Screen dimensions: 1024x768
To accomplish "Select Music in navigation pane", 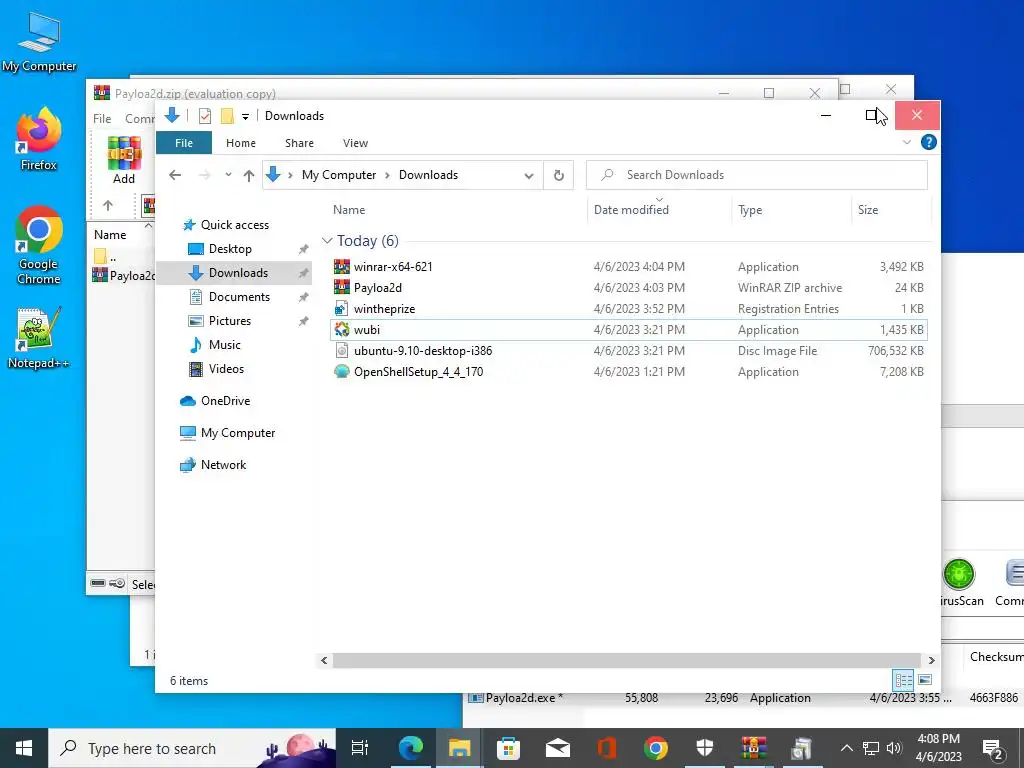I will pos(224,345).
